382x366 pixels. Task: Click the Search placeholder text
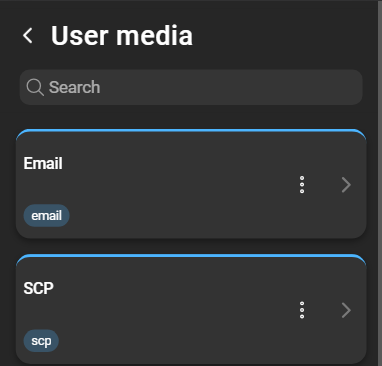coord(74,87)
